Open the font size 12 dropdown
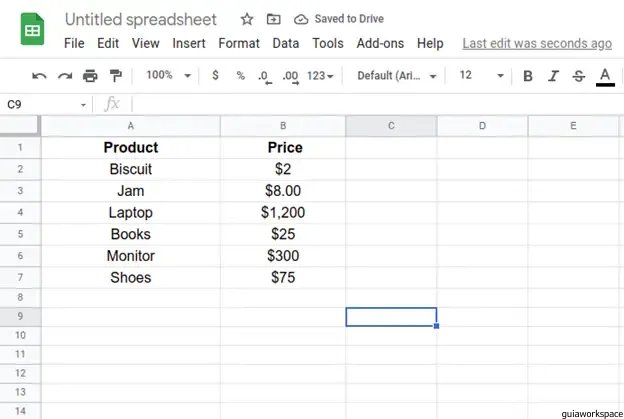Viewport: 624px width, 419px height. (481, 75)
